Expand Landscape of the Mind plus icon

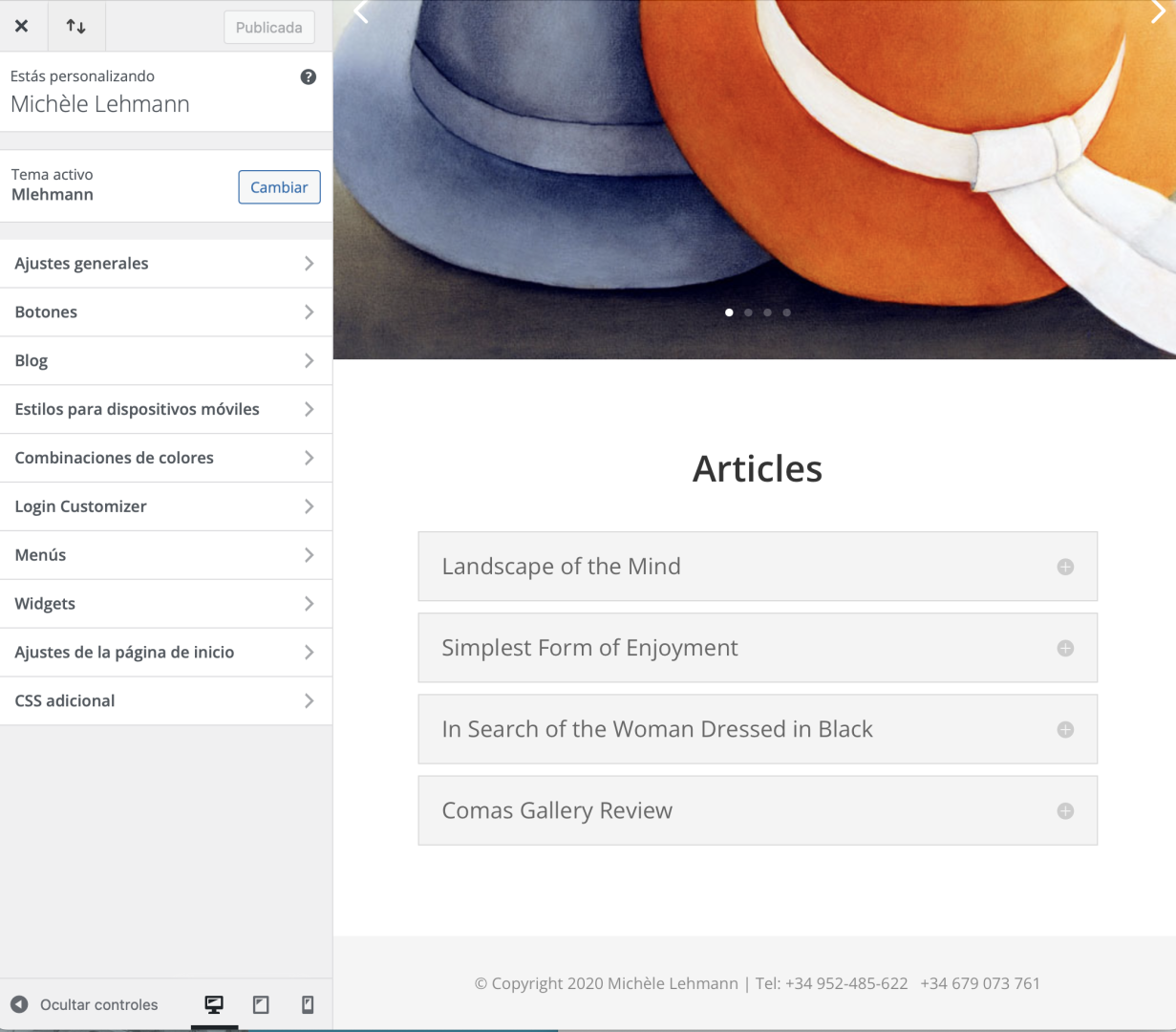pyautogui.click(x=1065, y=568)
